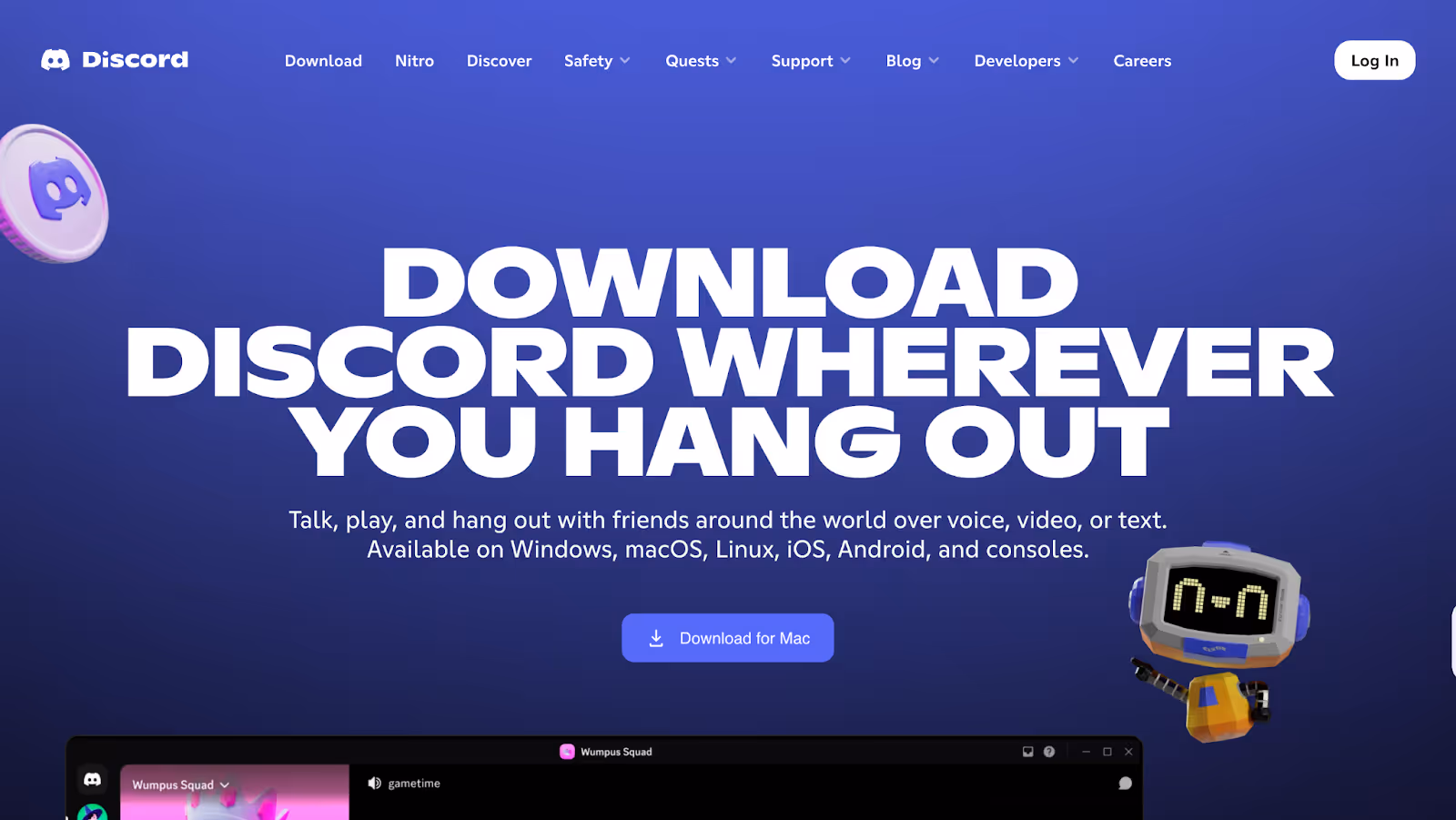This screenshot has width=1456, height=820.
Task: Open the Download page from the navigation bar
Action: [x=323, y=61]
